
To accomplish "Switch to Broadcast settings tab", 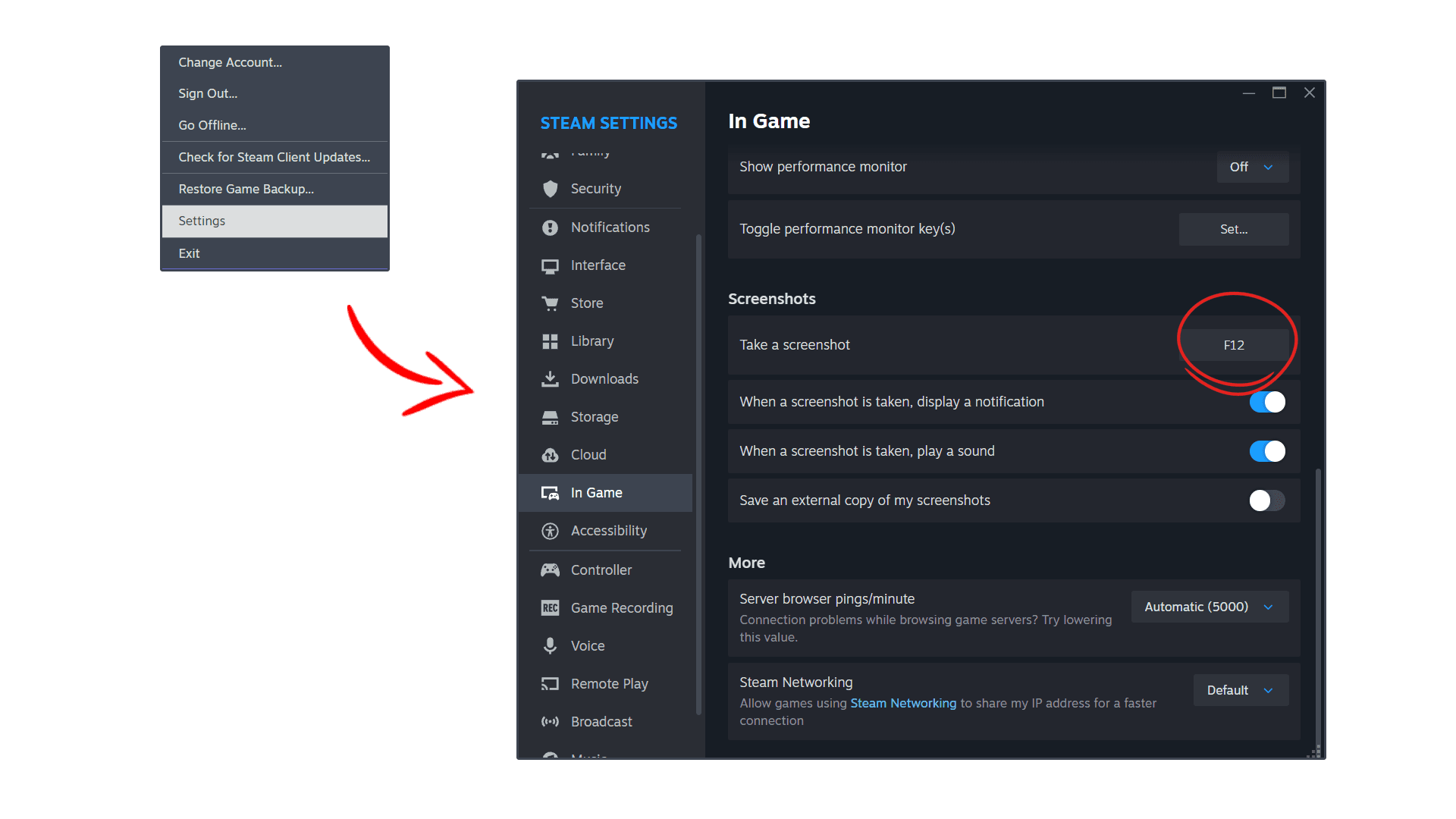I will click(605, 722).
